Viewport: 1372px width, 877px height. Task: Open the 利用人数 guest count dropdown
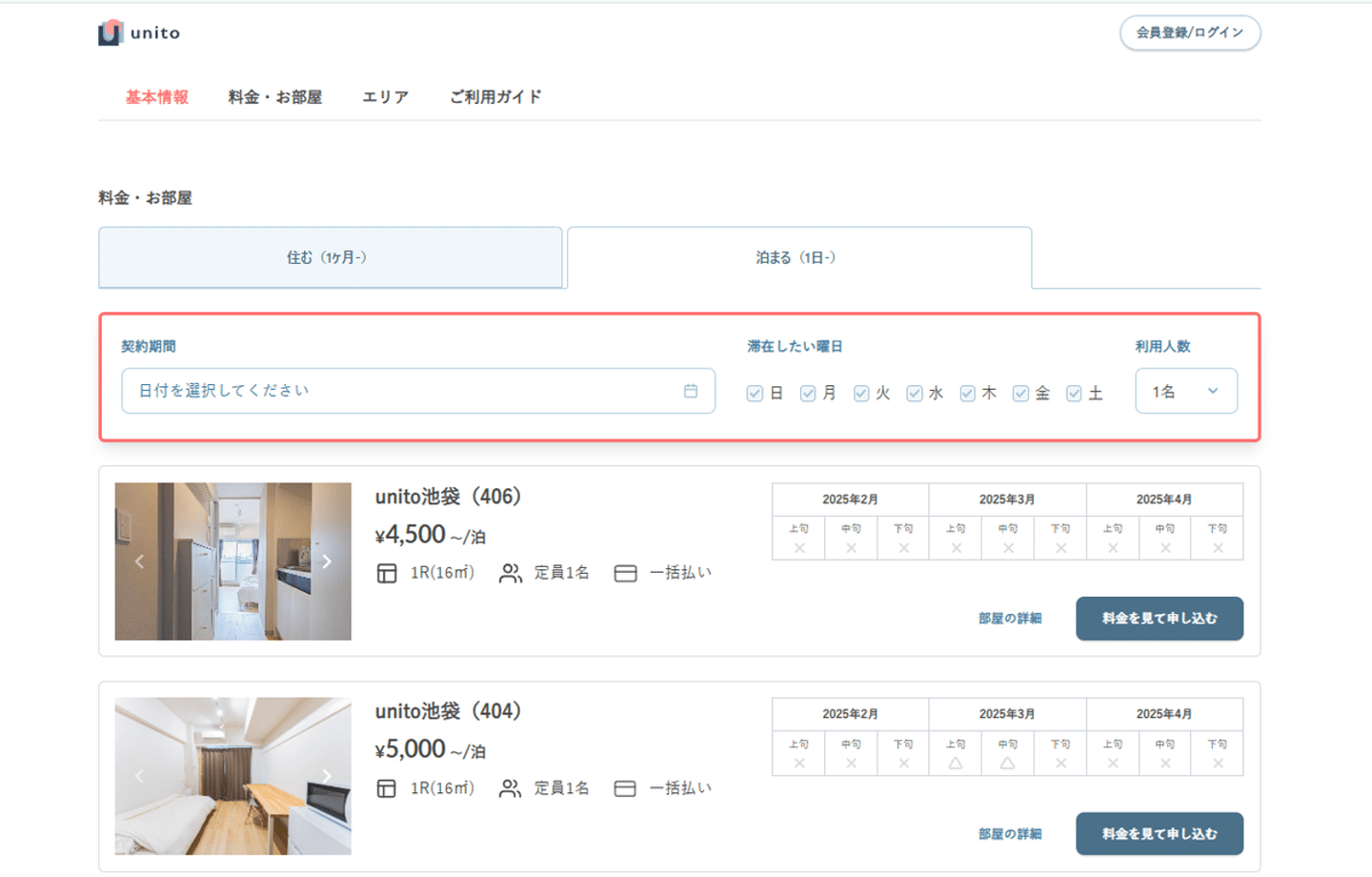pyautogui.click(x=1186, y=391)
